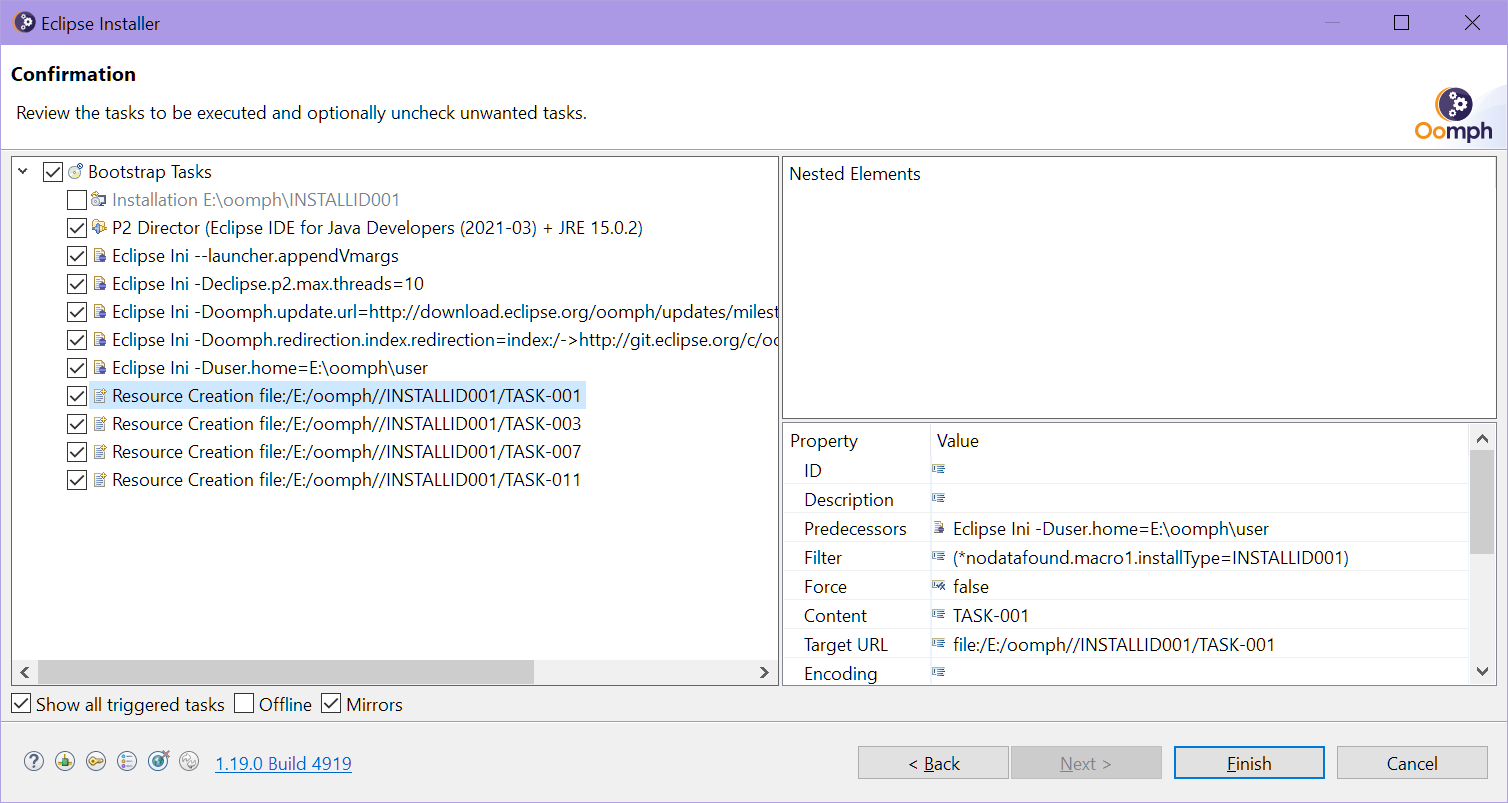Uncheck the P2 Director task checkbox
Viewport: 1508px width, 803px height.
[77, 228]
